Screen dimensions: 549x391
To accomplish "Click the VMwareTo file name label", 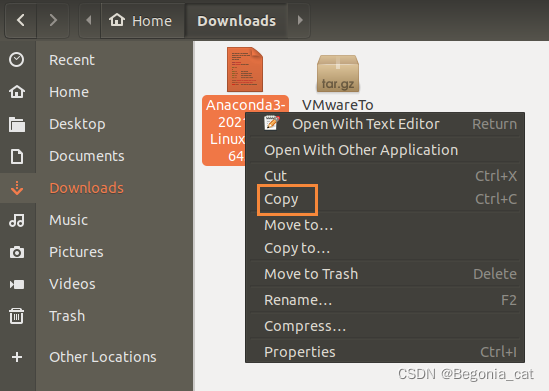I will pos(338,105).
